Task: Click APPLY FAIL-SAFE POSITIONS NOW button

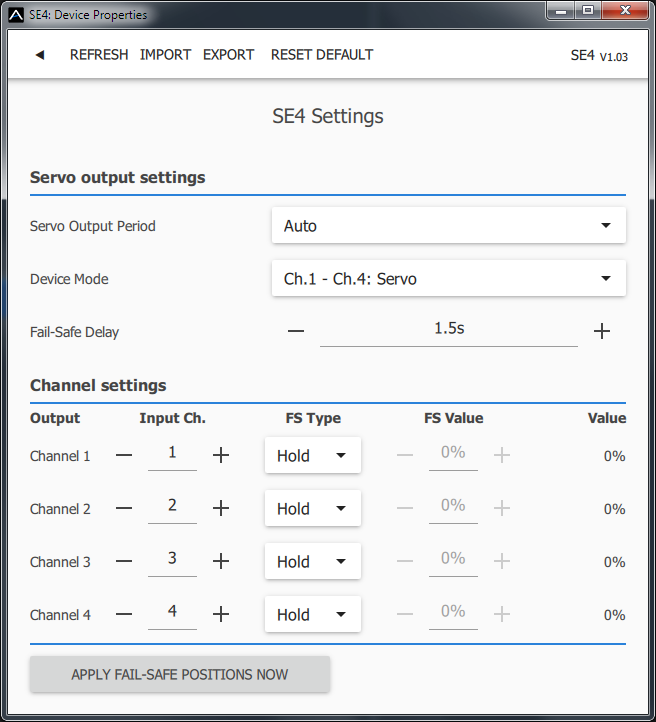Action: point(180,675)
